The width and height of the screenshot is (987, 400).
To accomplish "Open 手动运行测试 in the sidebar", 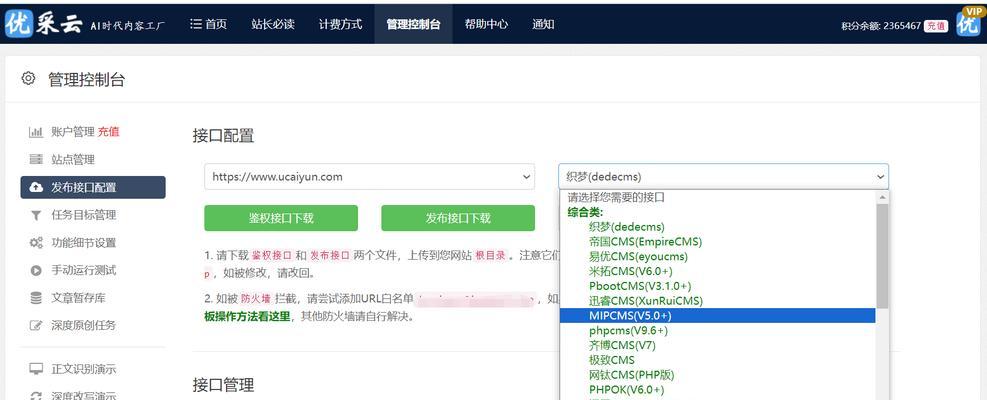I will 84,270.
